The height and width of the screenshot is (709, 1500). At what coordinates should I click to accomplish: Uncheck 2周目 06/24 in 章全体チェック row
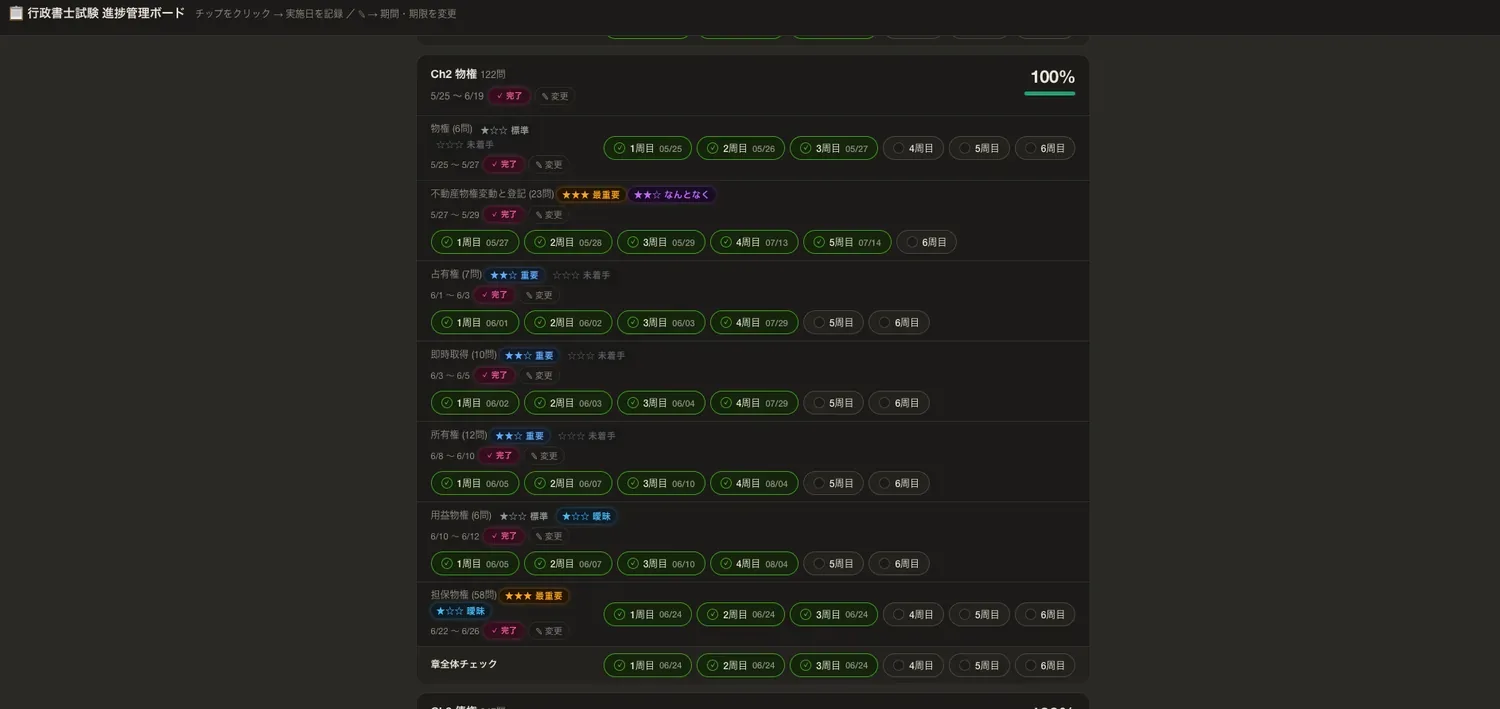[x=740, y=665]
